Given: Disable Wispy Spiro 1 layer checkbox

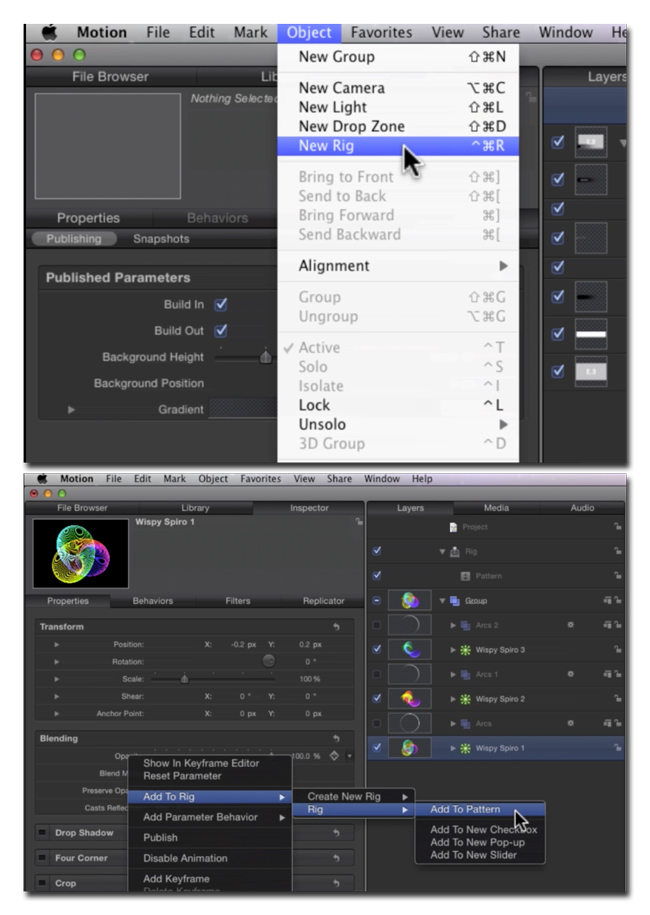Looking at the screenshot, I should (377, 748).
